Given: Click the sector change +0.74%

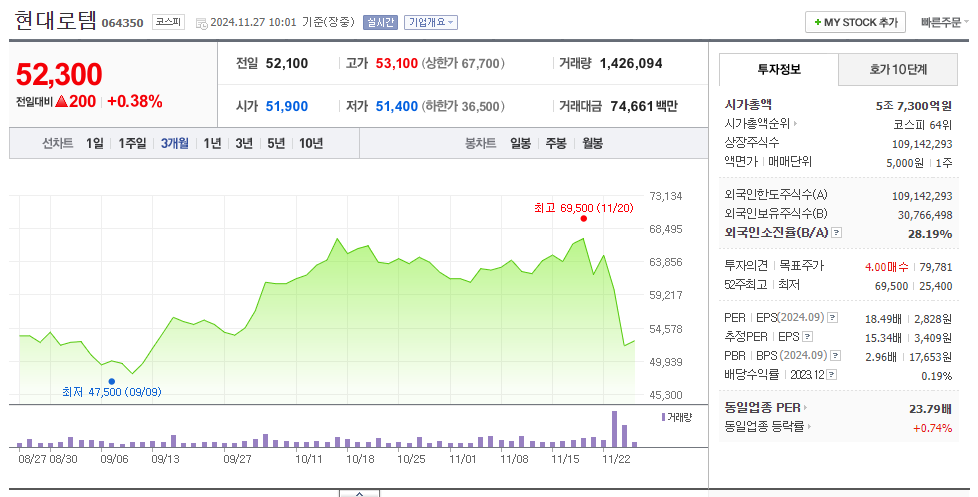Looking at the screenshot, I should point(932,428).
